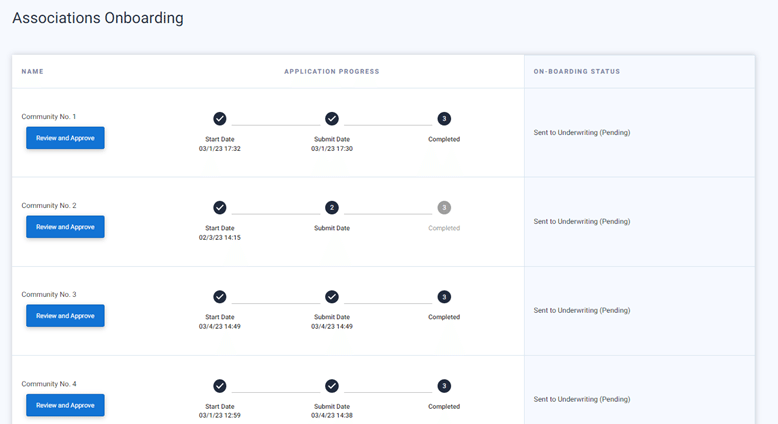Click Community No. 4 Submit Date checkmark icon
778x424 pixels.
(x=332, y=386)
